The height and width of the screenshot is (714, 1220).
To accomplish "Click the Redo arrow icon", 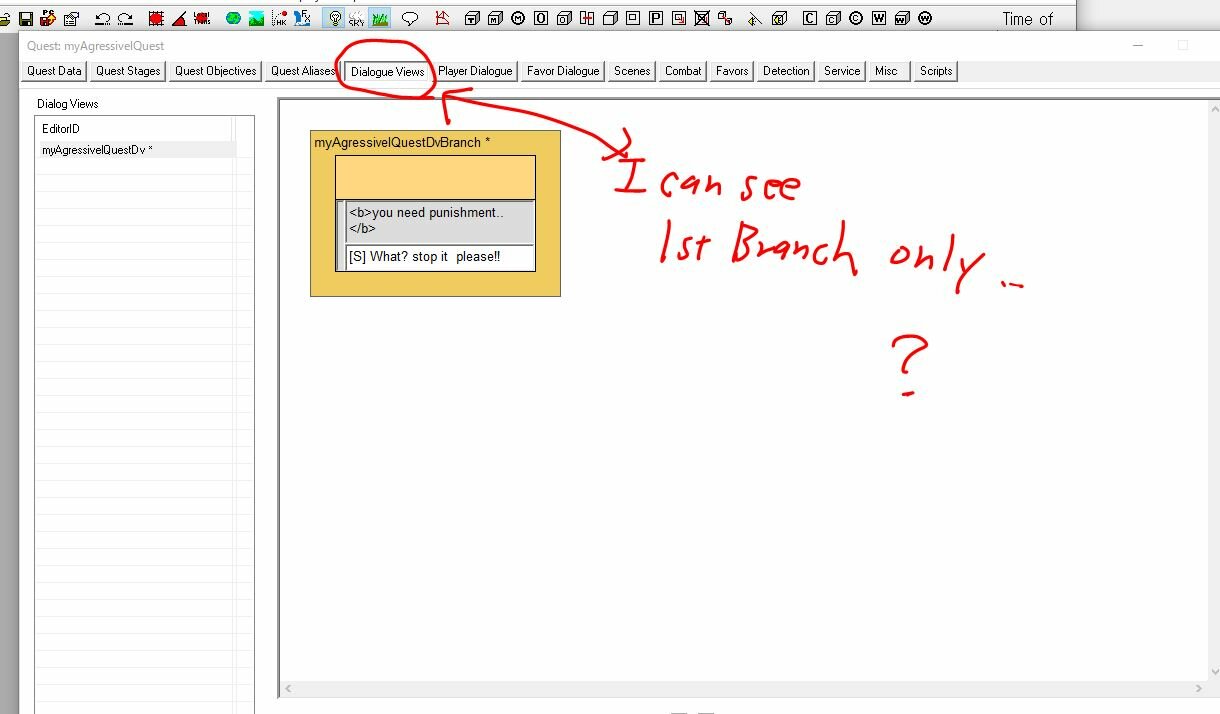I will tap(125, 19).
